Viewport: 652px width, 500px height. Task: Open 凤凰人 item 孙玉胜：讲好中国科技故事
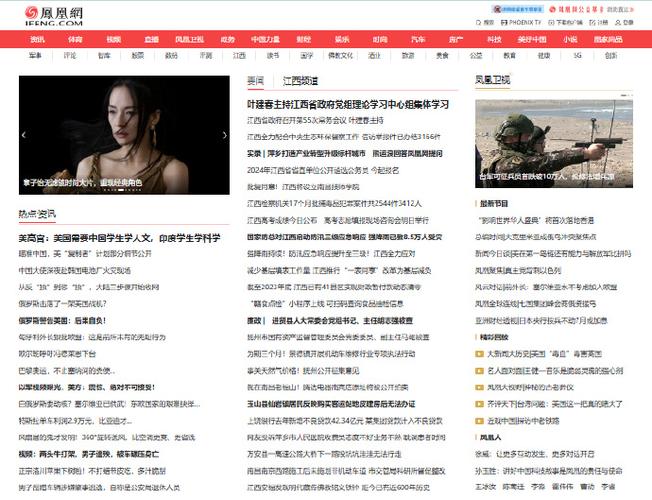click(x=549, y=471)
